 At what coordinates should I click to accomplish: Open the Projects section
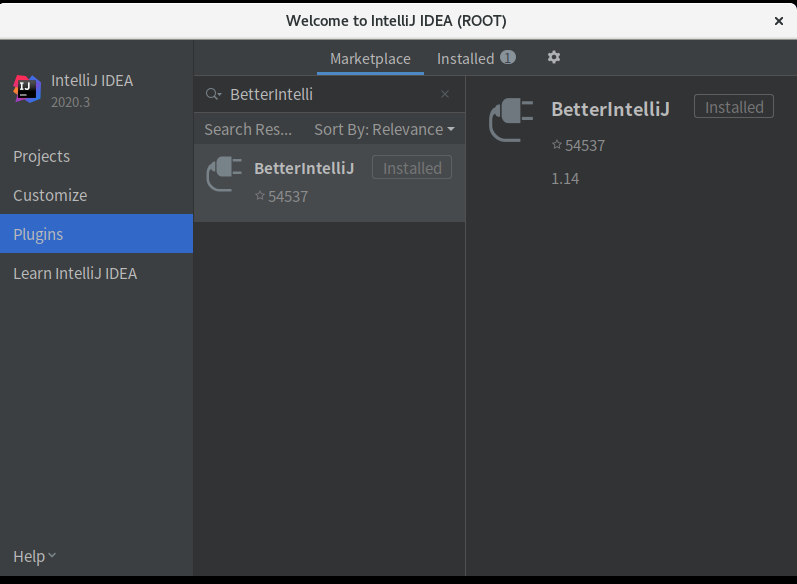pos(97,157)
